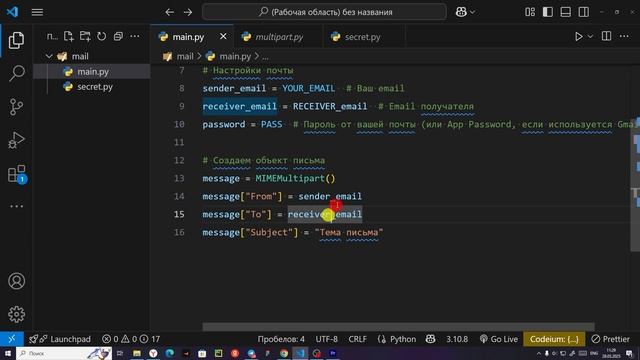The image size is (640, 360).
Task: Show additional activity bar views ellipsis
Action: (16, 207)
